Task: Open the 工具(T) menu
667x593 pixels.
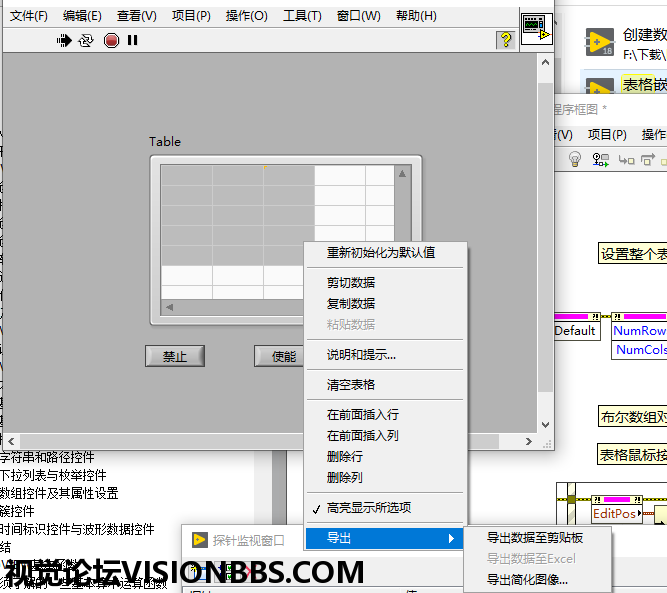Action: [x=302, y=16]
